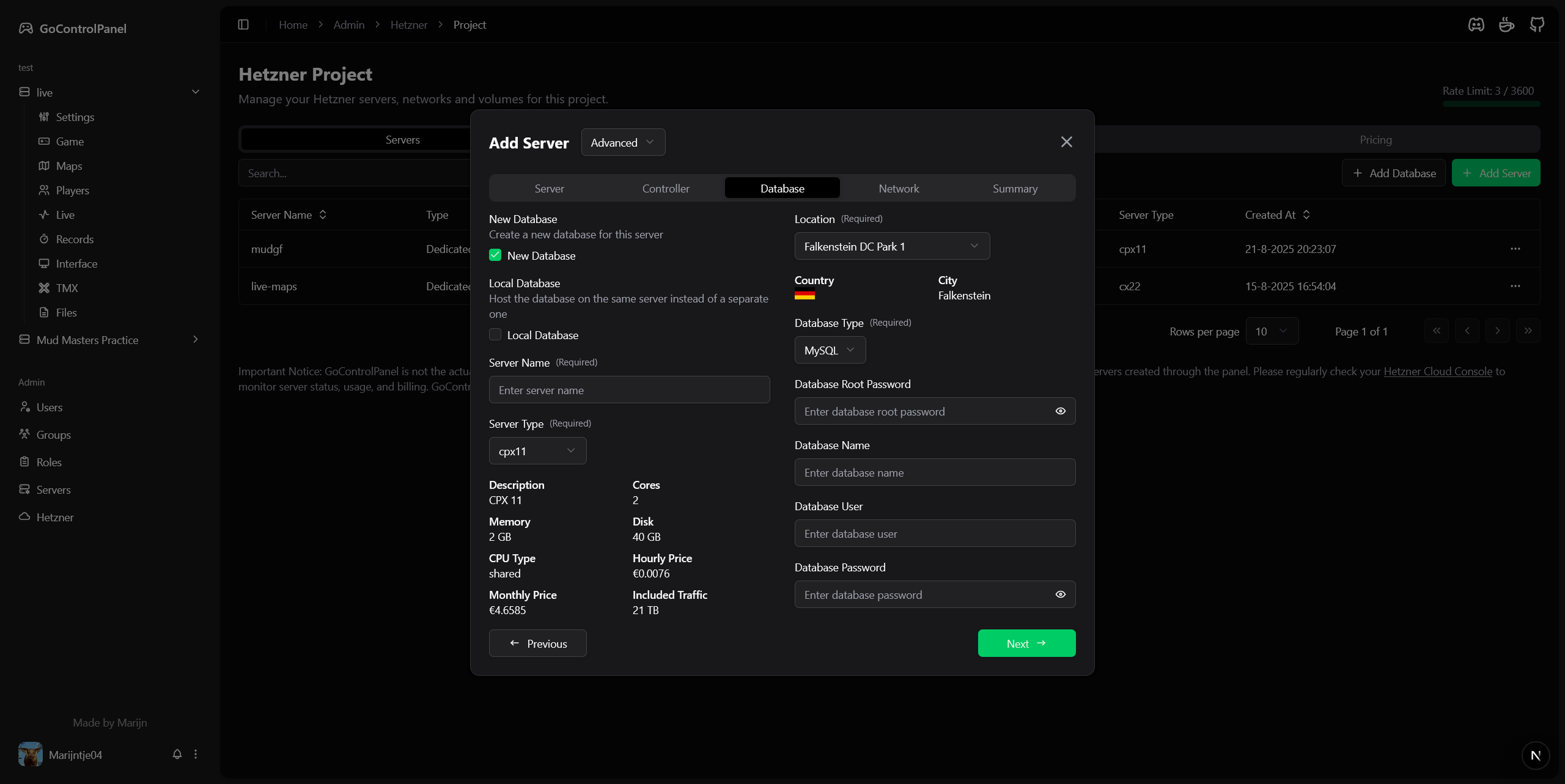Open the MySQL database type dropdown
1565x784 pixels.
[x=830, y=350]
